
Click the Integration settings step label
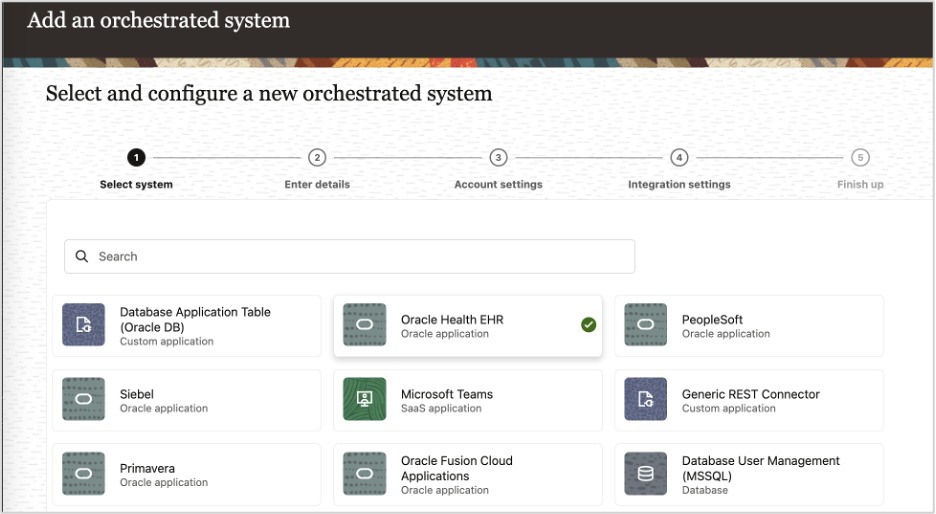pos(679,184)
